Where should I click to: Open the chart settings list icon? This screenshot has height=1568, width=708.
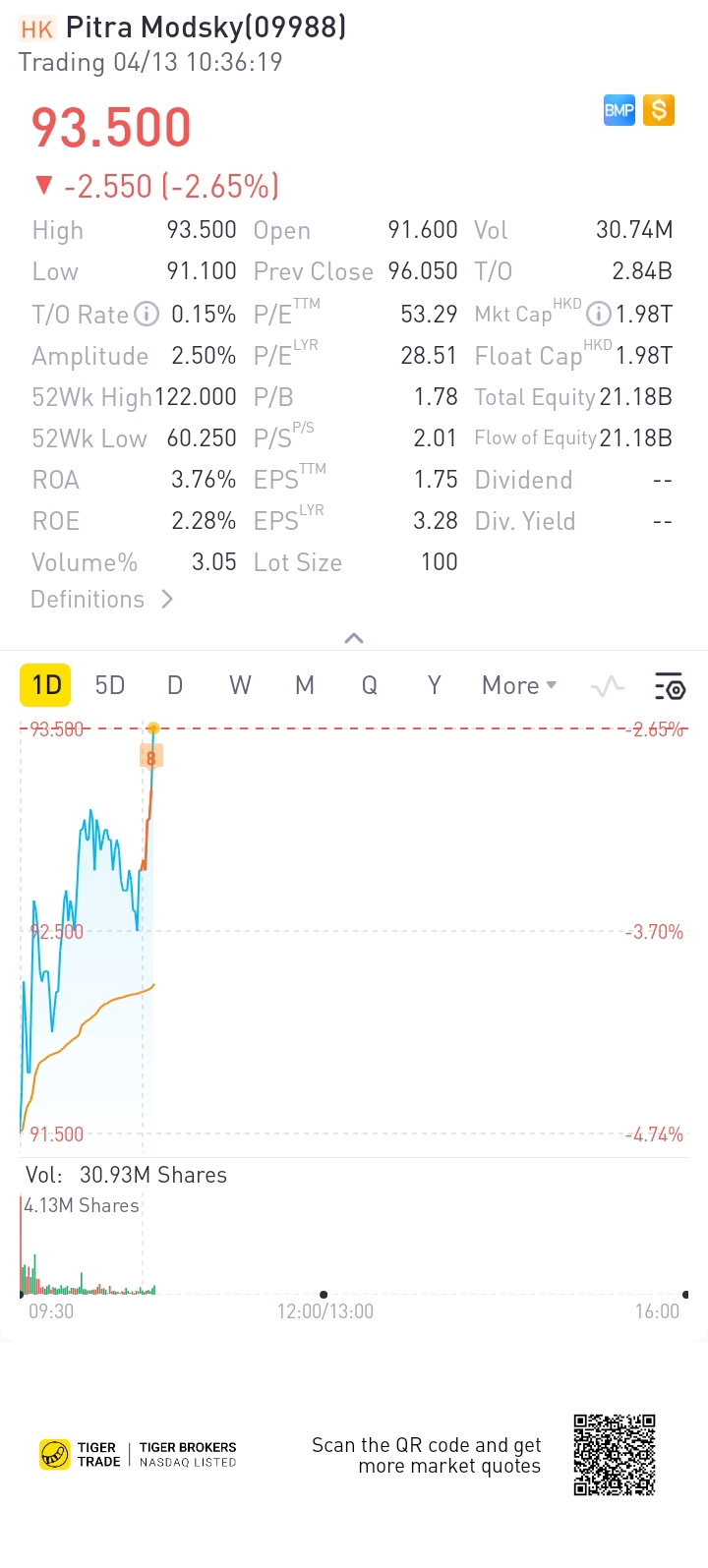tap(670, 686)
